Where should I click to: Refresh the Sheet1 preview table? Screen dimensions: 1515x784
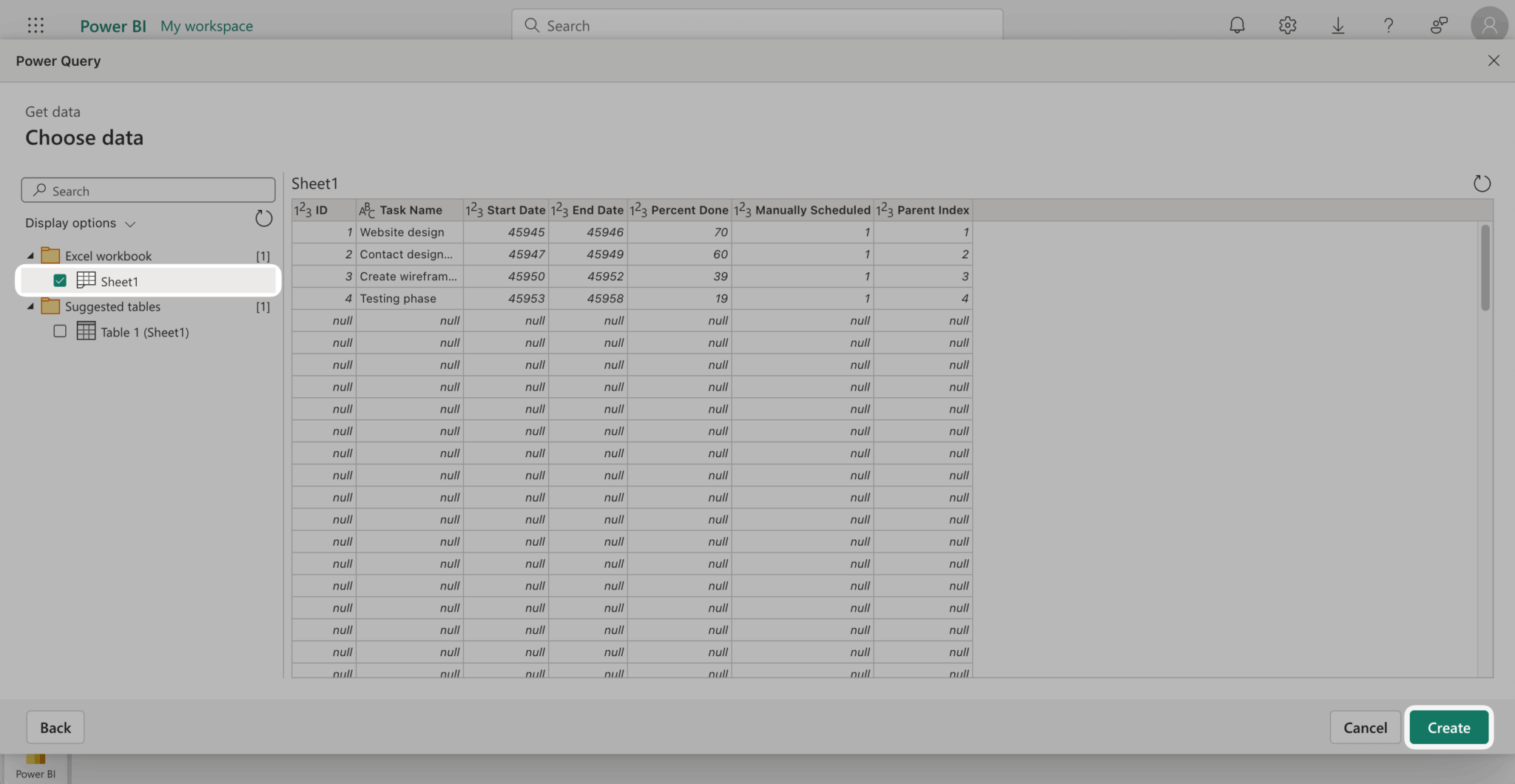[x=1481, y=183]
